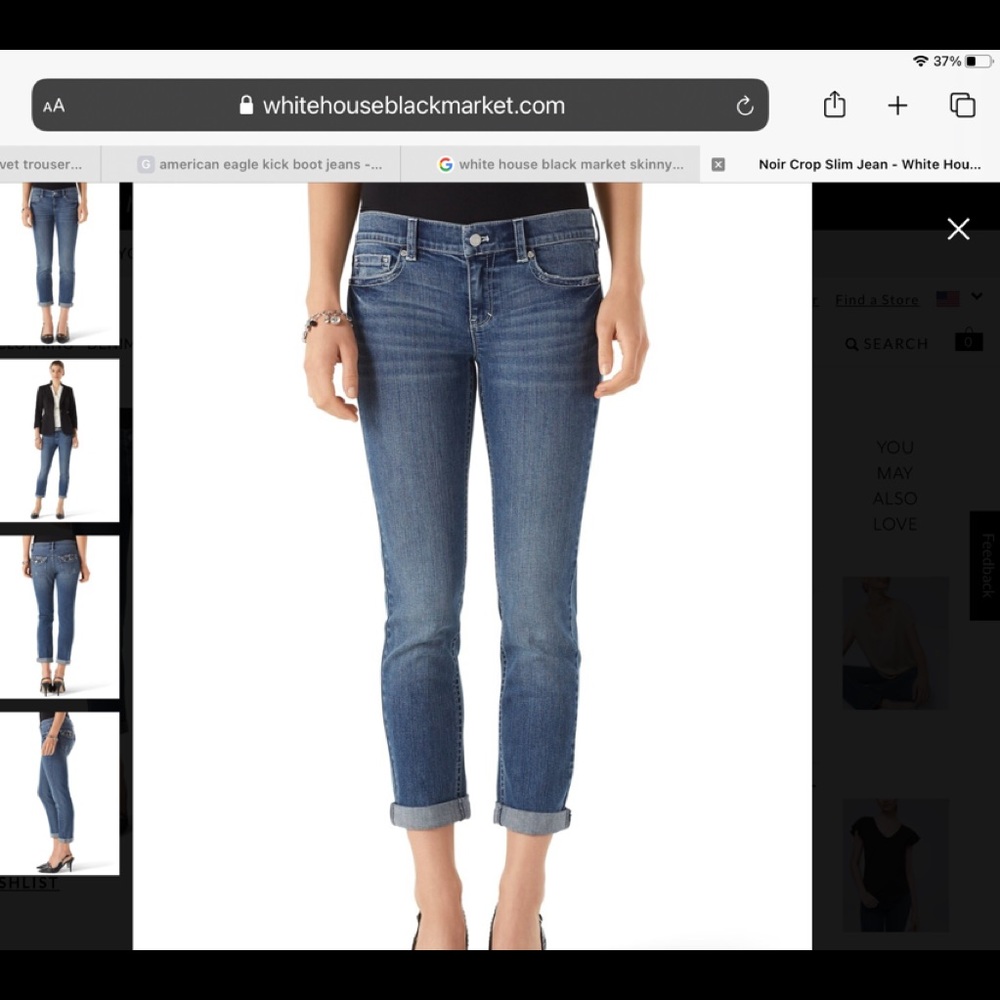Switch to white house black market skinny tab
The width and height of the screenshot is (1000, 1000).
tap(550, 165)
